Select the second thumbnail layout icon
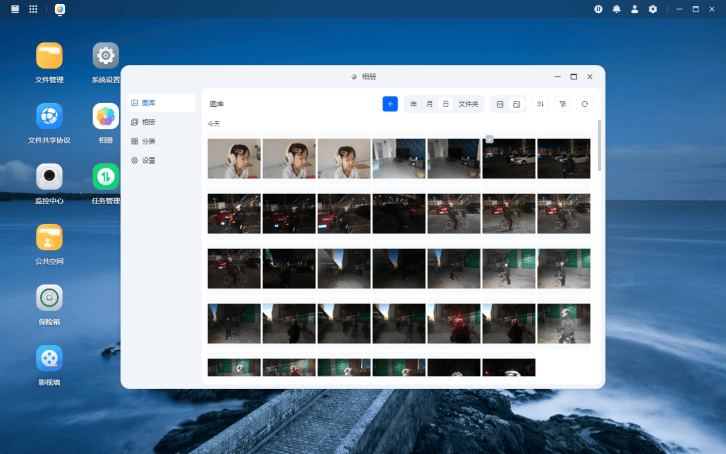This screenshot has width=726, height=454. 516,104
